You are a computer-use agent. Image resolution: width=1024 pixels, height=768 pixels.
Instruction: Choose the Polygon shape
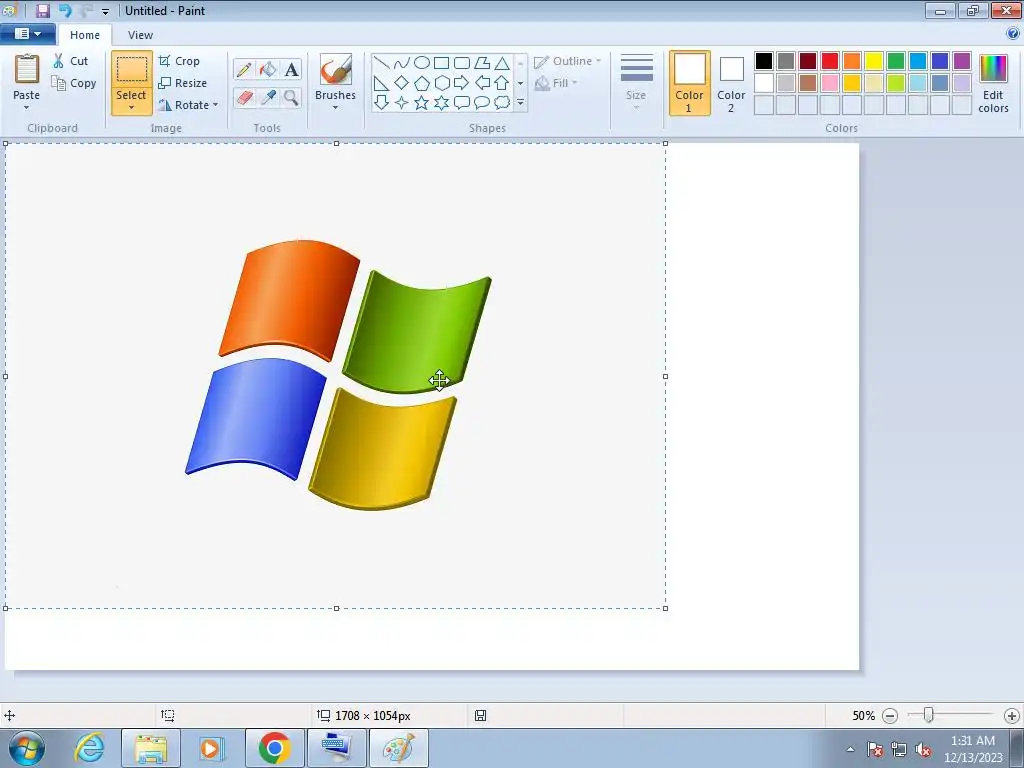click(482, 63)
